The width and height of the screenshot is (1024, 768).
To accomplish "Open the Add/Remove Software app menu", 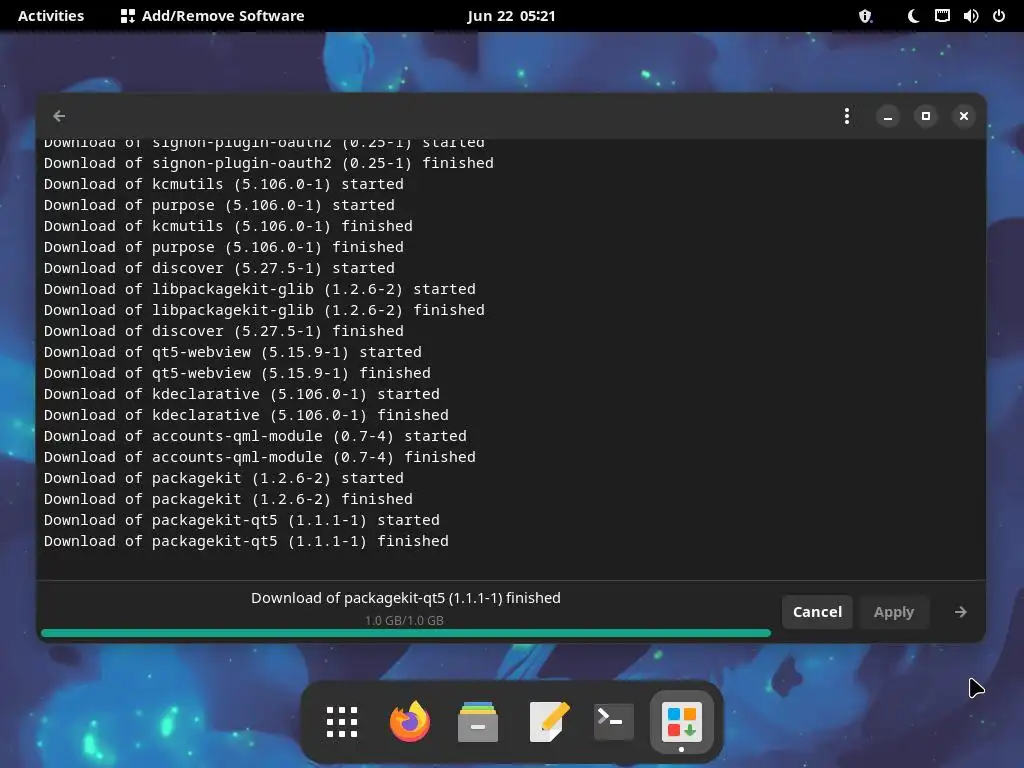I will (213, 16).
